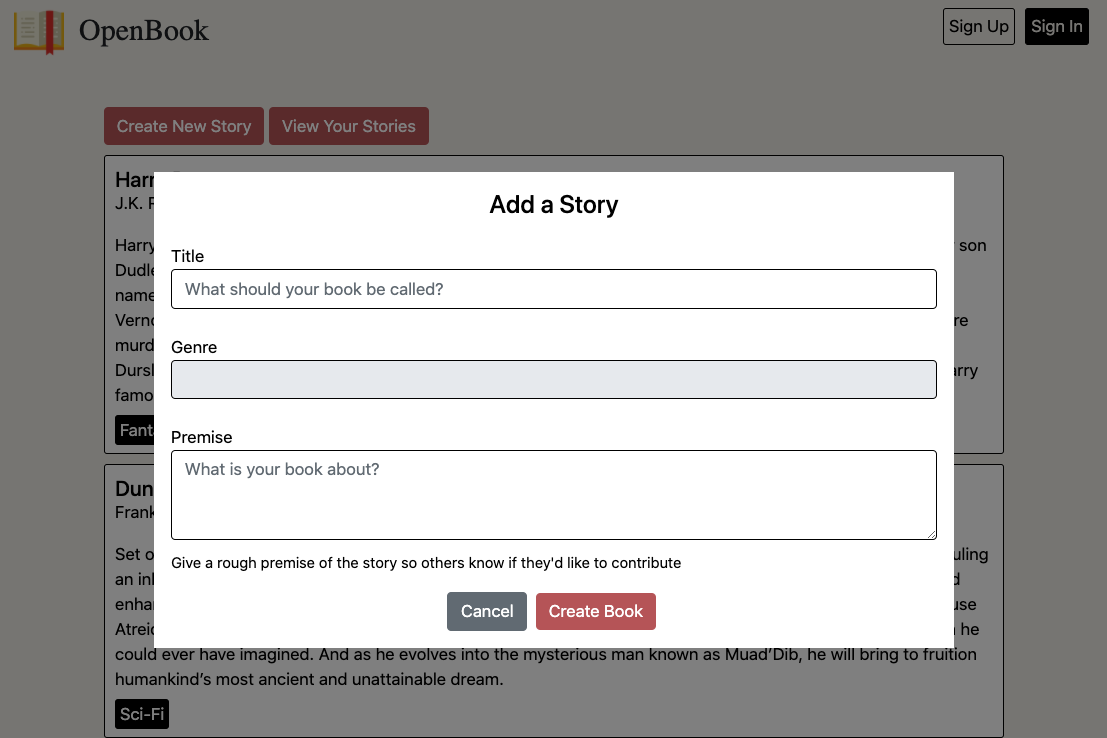Click the Fantasy genre tag on Harry Potter
The height and width of the screenshot is (738, 1107).
(x=137, y=430)
